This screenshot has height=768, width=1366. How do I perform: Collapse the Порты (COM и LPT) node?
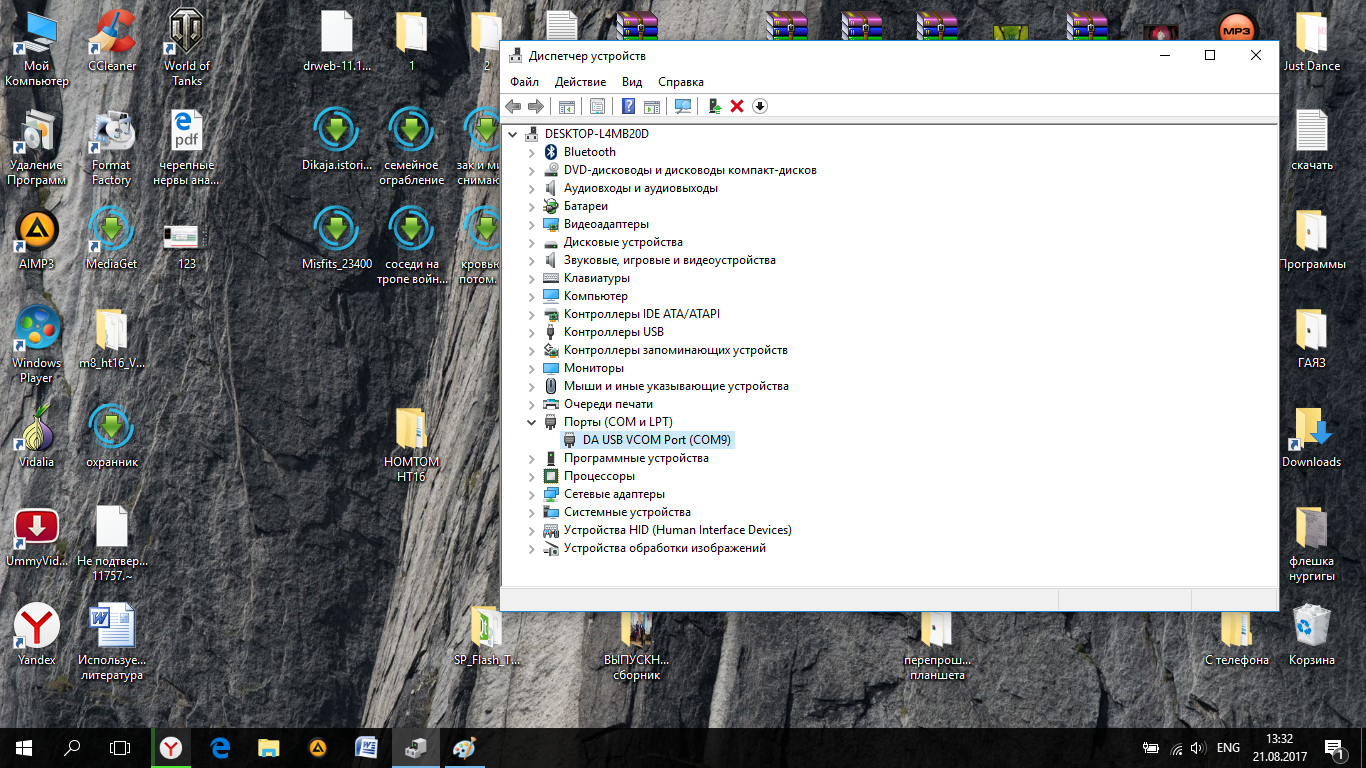(532, 422)
